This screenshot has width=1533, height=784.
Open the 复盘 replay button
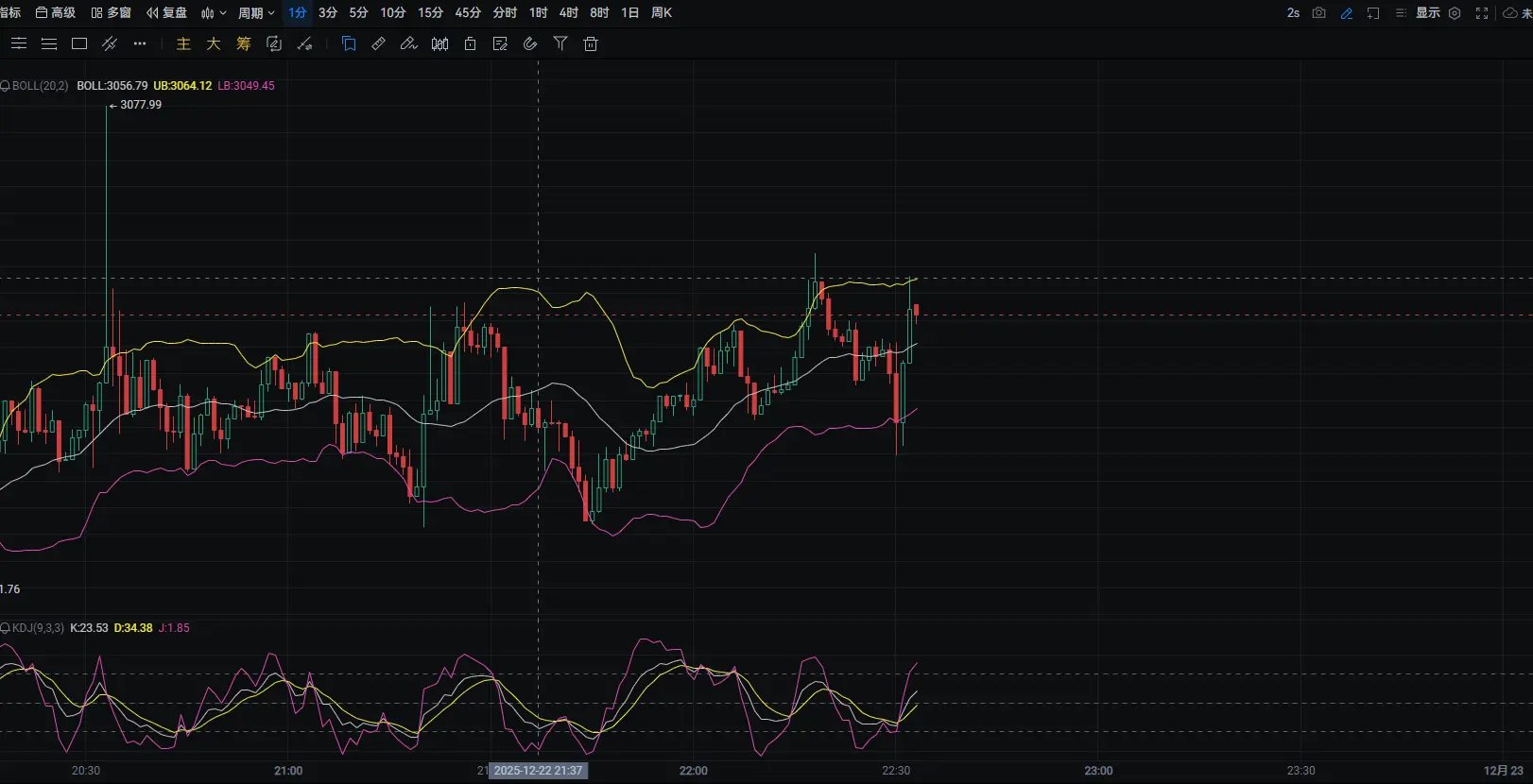tap(166, 13)
